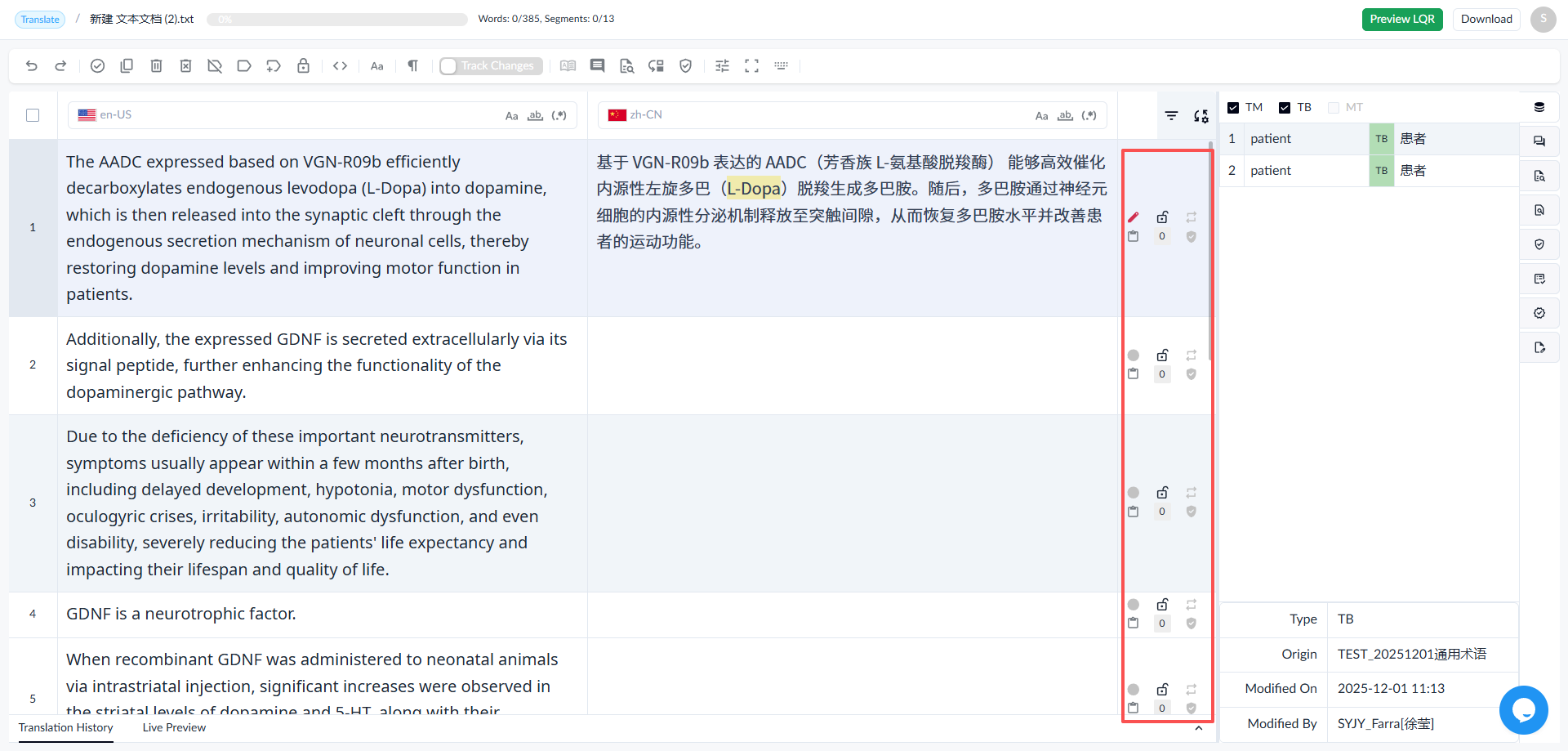Screen dimensions: 1568x751
Task: Open the user avatar menu
Action: pos(1543,20)
